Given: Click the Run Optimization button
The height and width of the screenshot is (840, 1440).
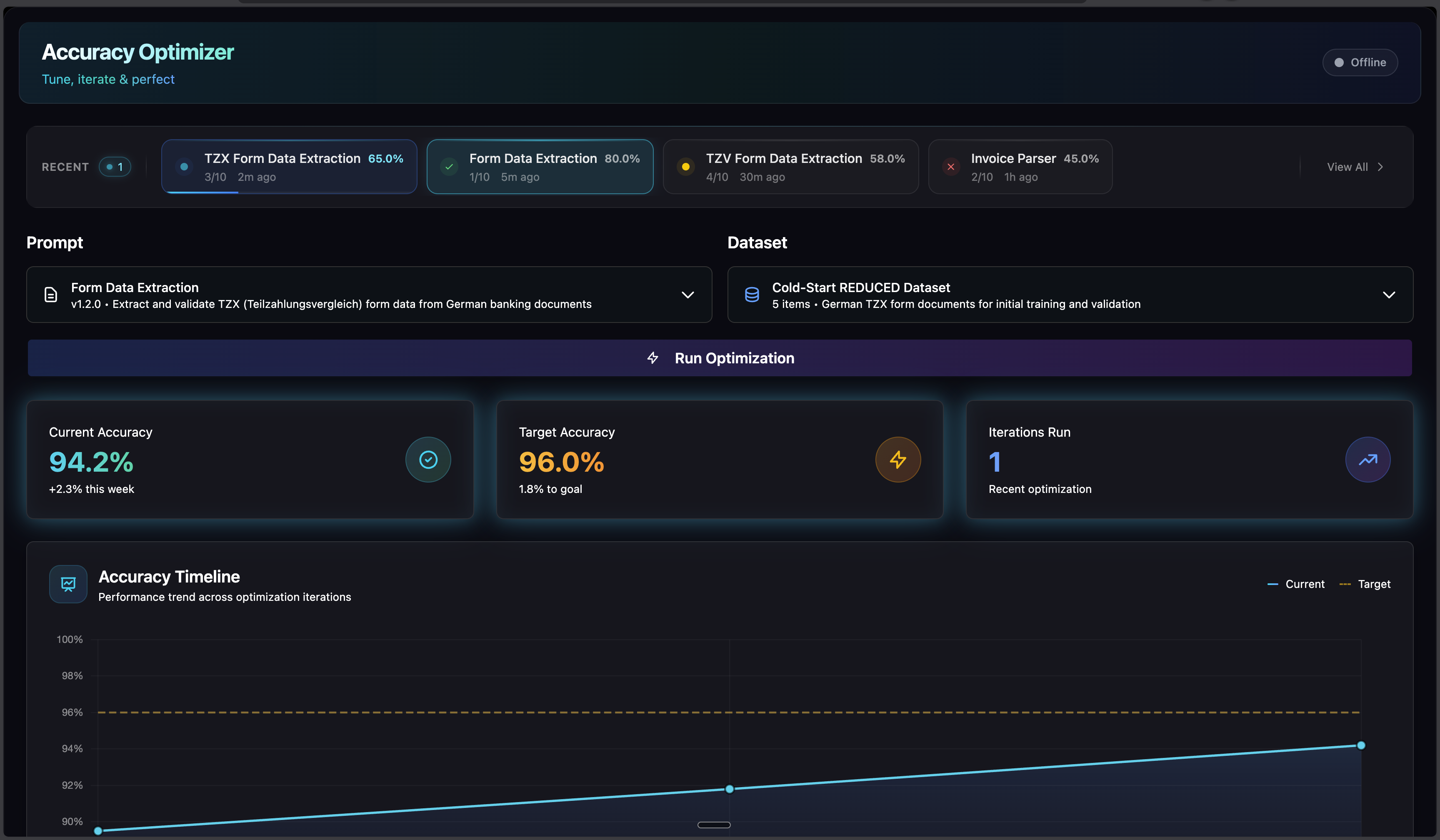Looking at the screenshot, I should click(x=720, y=358).
